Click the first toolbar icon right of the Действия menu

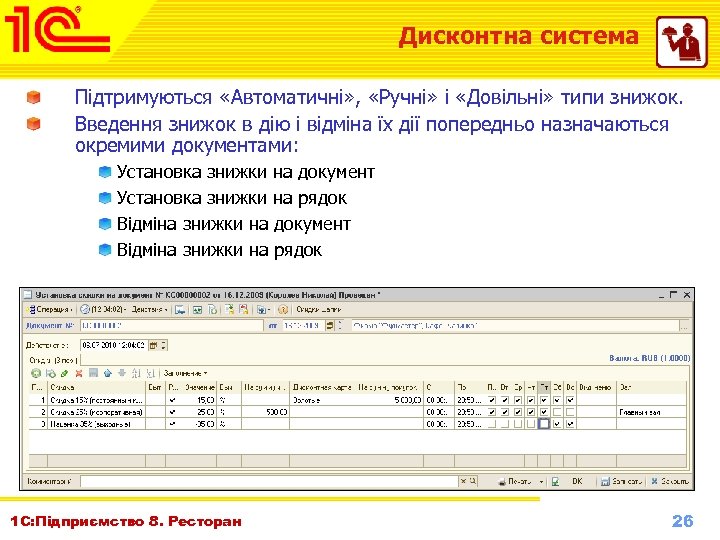tap(180, 310)
